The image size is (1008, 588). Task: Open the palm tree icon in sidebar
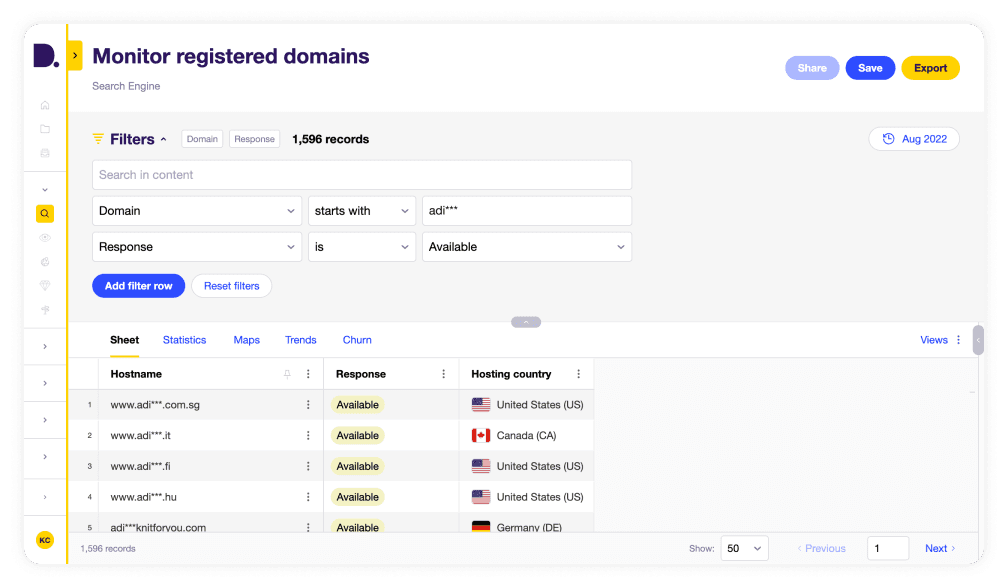click(x=45, y=310)
